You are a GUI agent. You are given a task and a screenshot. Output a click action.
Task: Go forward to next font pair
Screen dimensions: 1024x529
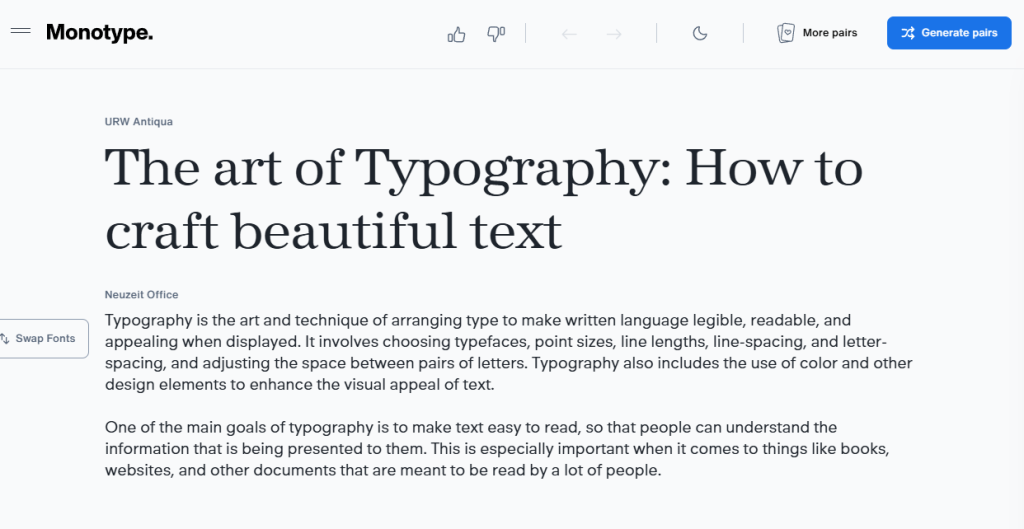[614, 34]
